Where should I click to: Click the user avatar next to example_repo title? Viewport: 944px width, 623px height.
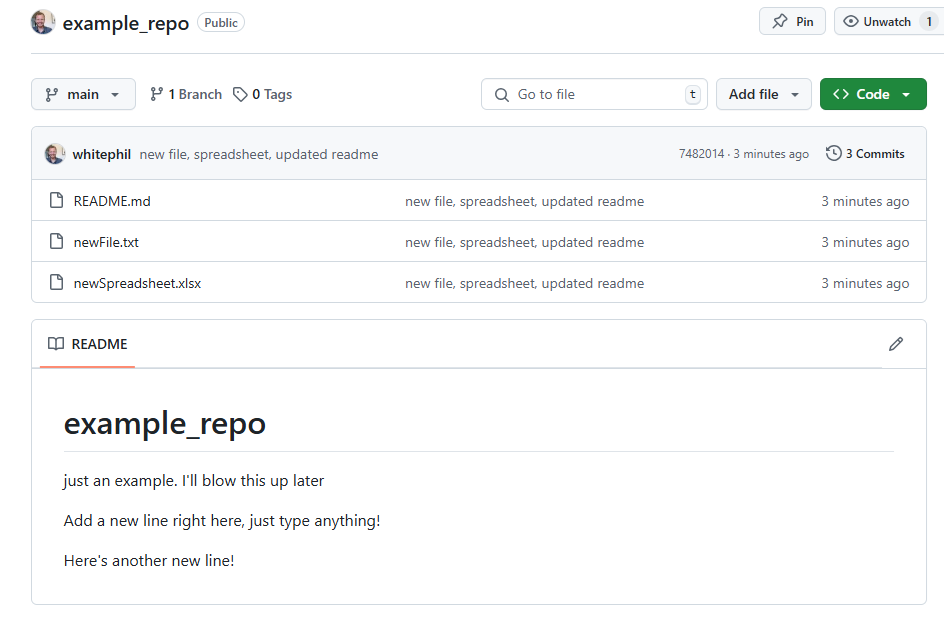click(x=43, y=22)
